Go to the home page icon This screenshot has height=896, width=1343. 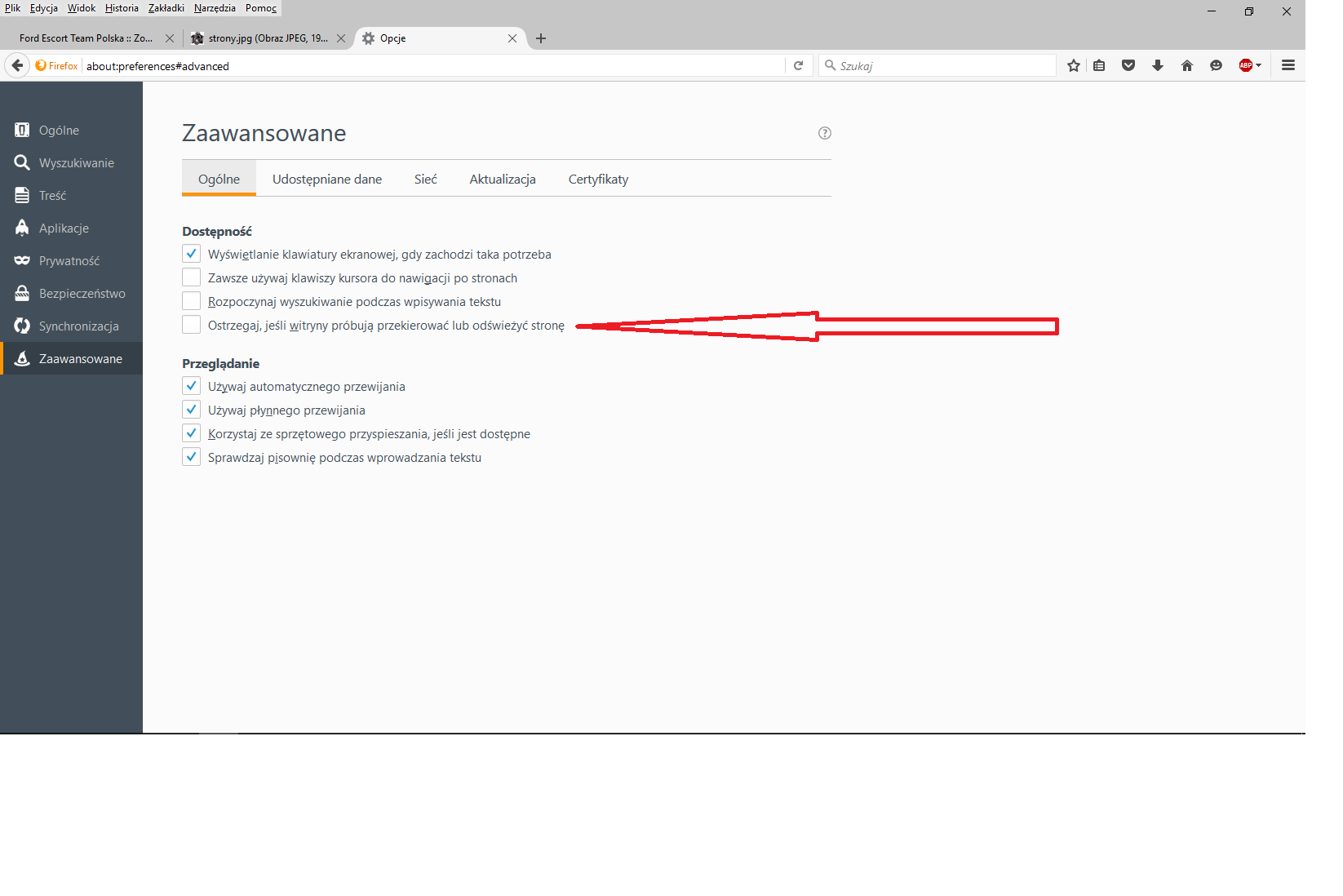point(1186,66)
